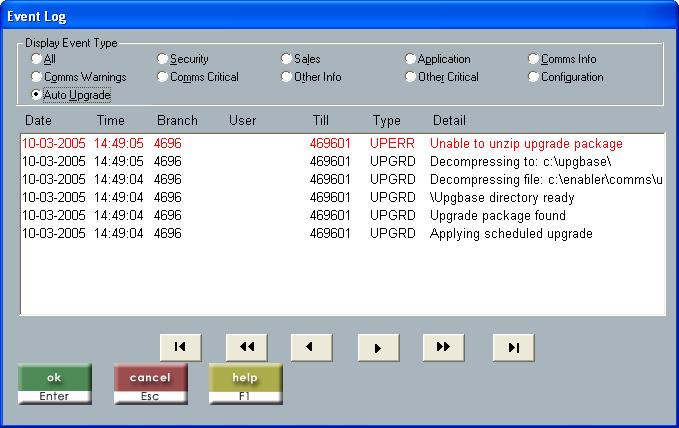This screenshot has width=679, height=428.
Task: Click the Branch column header
Action: click(x=177, y=120)
